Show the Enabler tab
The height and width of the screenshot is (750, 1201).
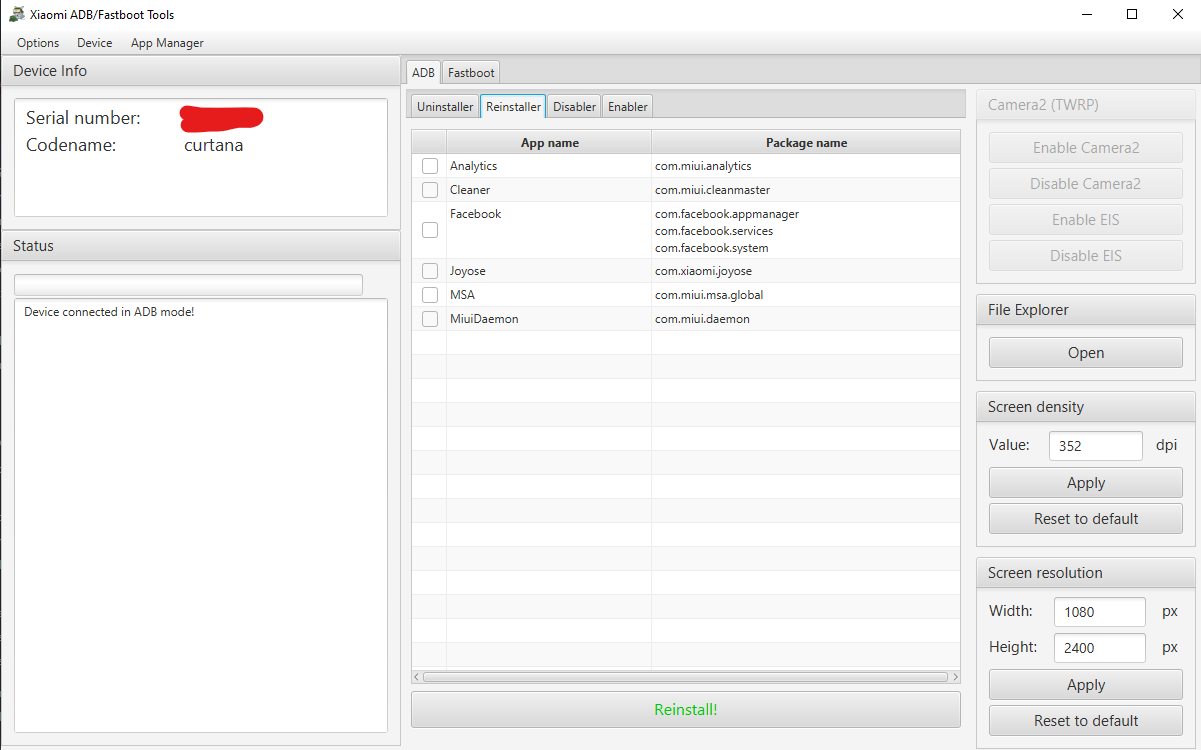(x=628, y=107)
